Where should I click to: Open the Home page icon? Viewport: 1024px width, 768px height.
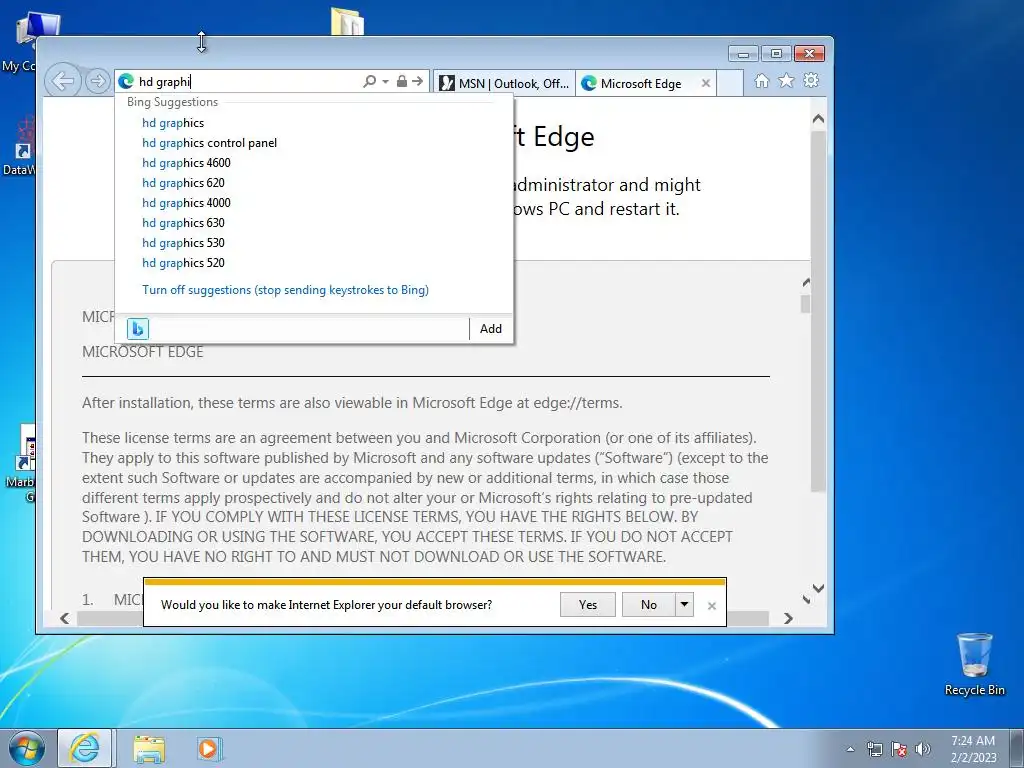coord(761,80)
